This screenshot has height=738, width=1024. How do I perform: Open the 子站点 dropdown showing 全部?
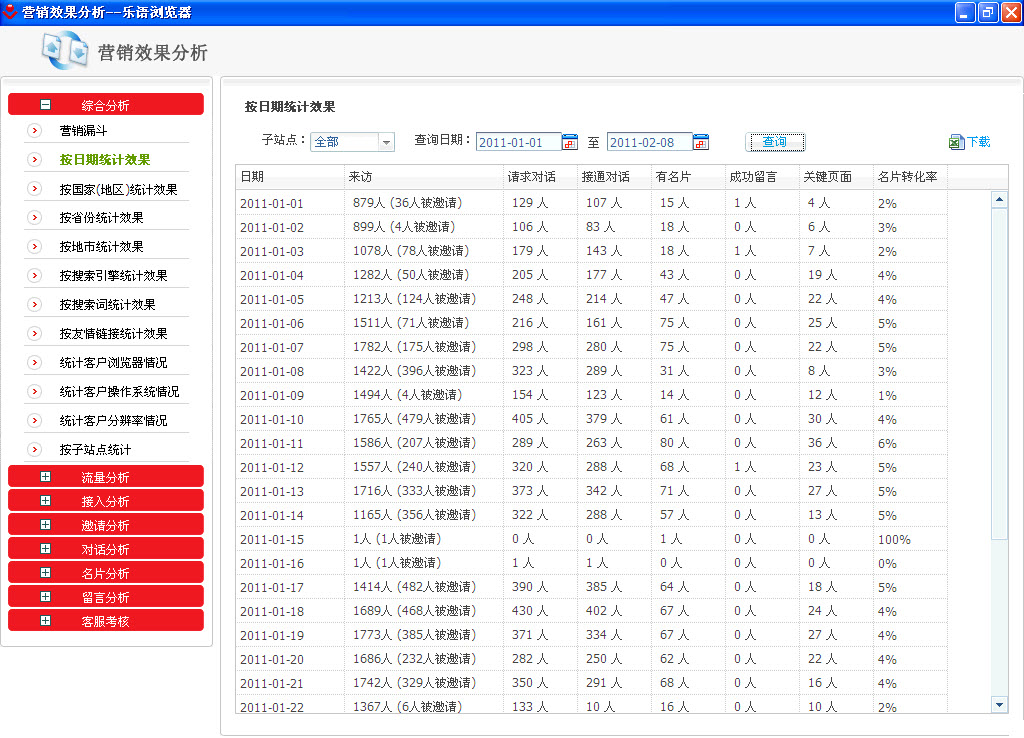point(353,142)
